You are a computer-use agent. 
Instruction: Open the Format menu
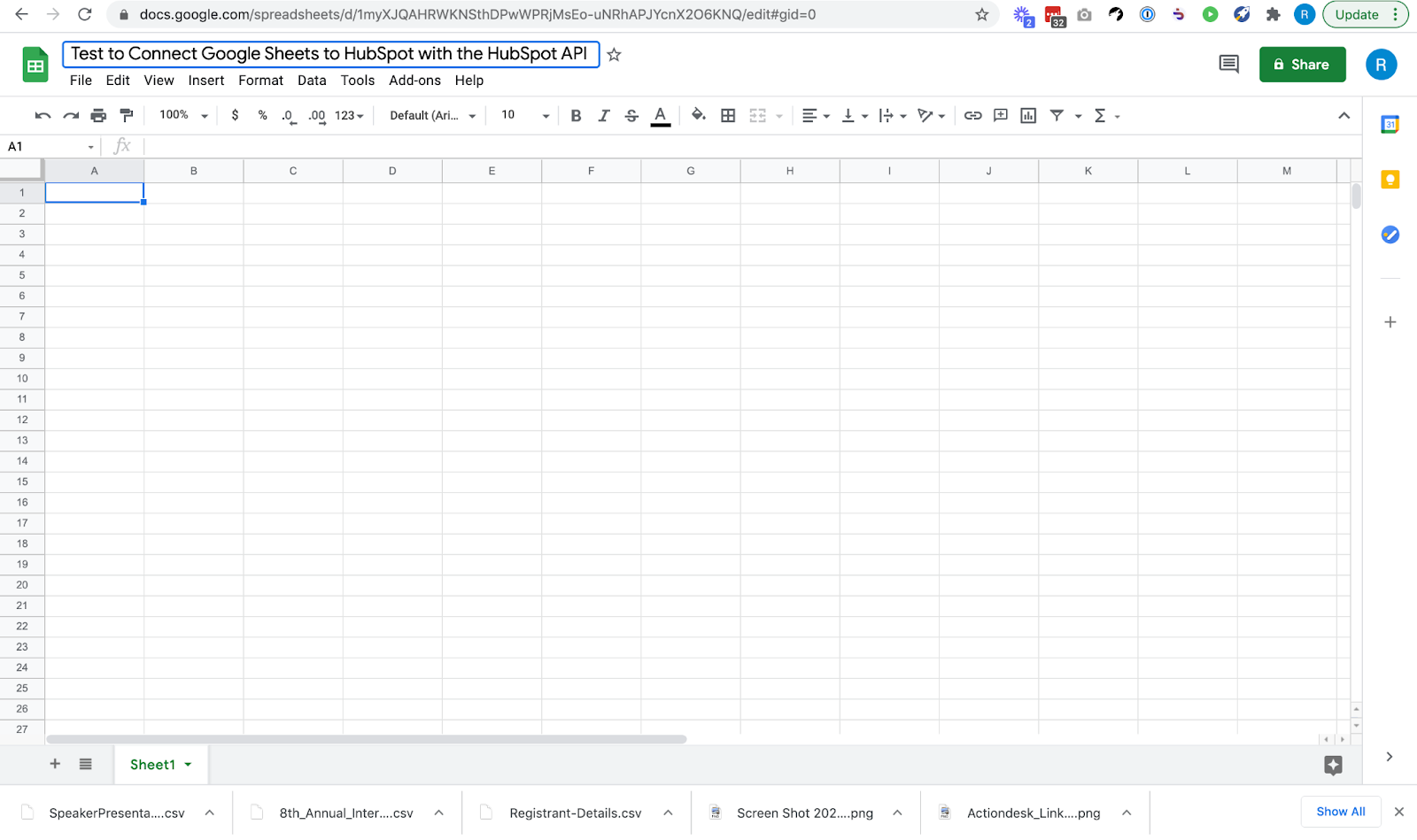[x=260, y=81]
